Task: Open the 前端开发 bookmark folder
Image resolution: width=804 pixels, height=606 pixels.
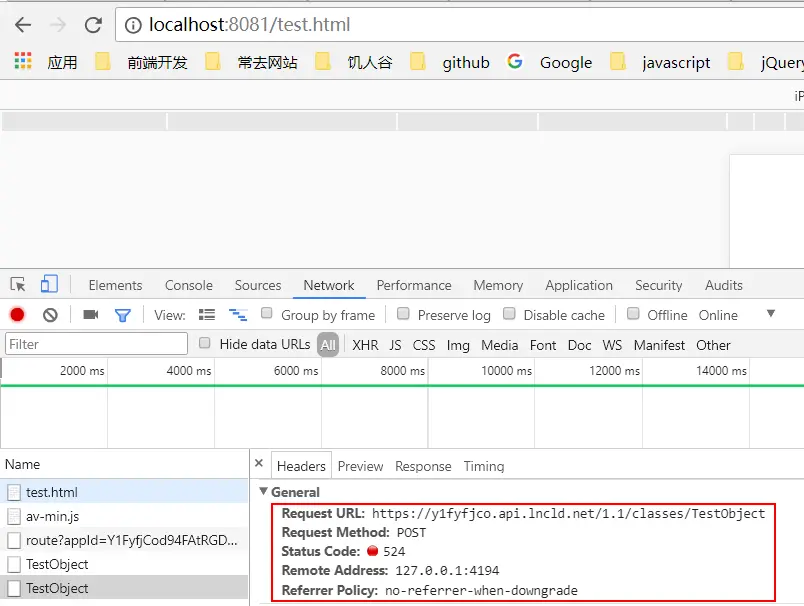Action: point(142,63)
